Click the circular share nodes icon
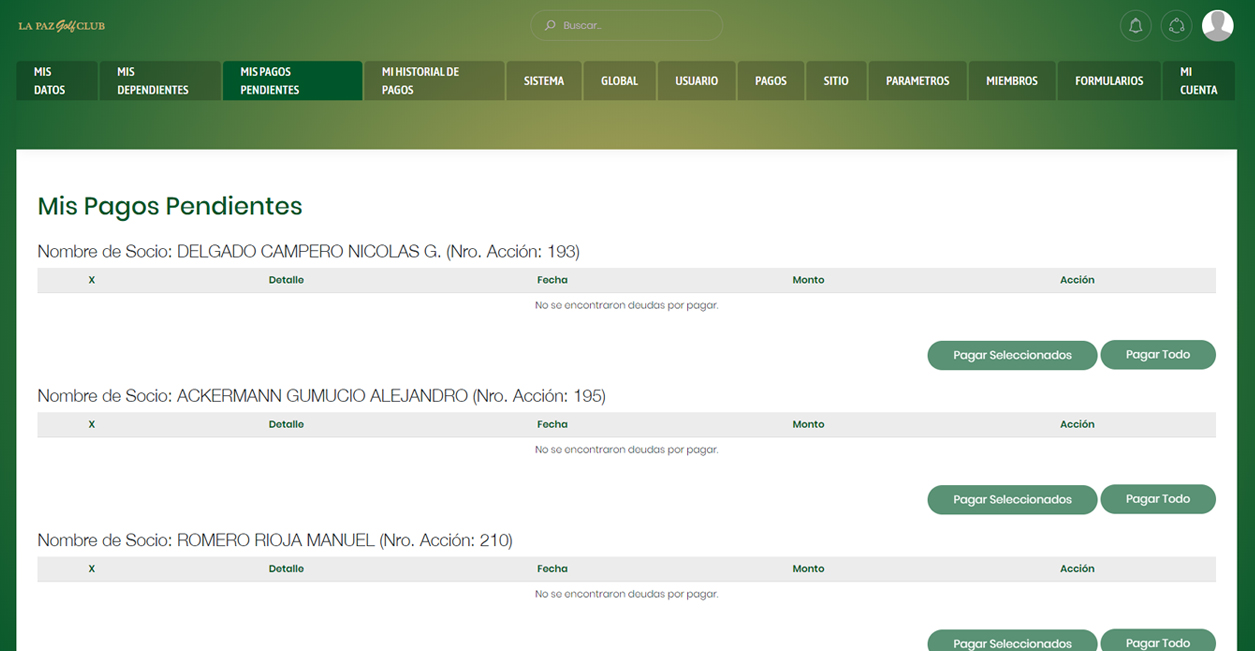 tap(1176, 26)
